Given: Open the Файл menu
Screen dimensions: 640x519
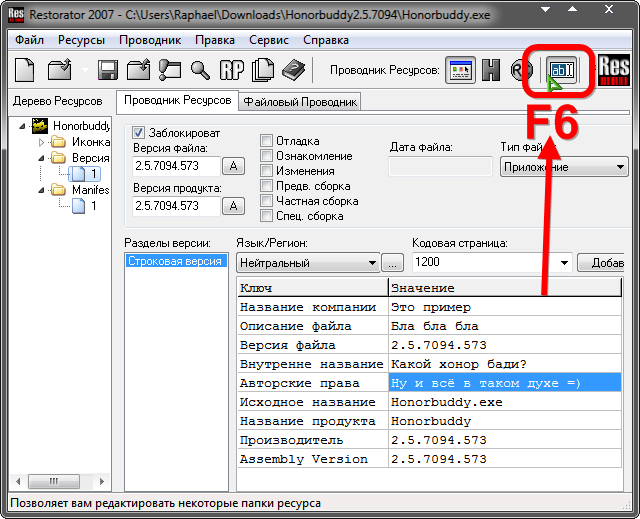Looking at the screenshot, I should coord(29,40).
